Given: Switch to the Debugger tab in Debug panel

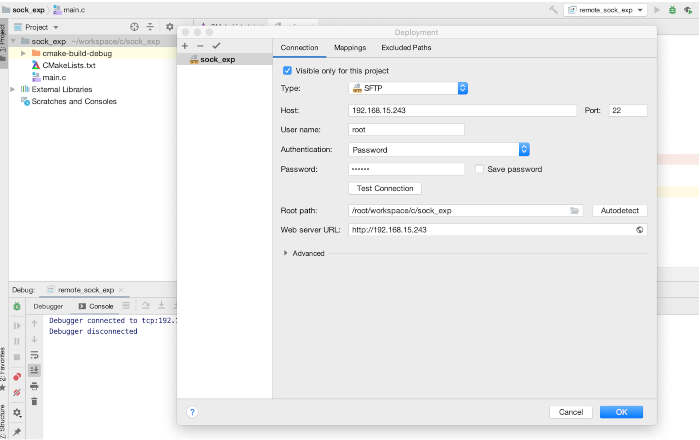Looking at the screenshot, I should 48,307.
